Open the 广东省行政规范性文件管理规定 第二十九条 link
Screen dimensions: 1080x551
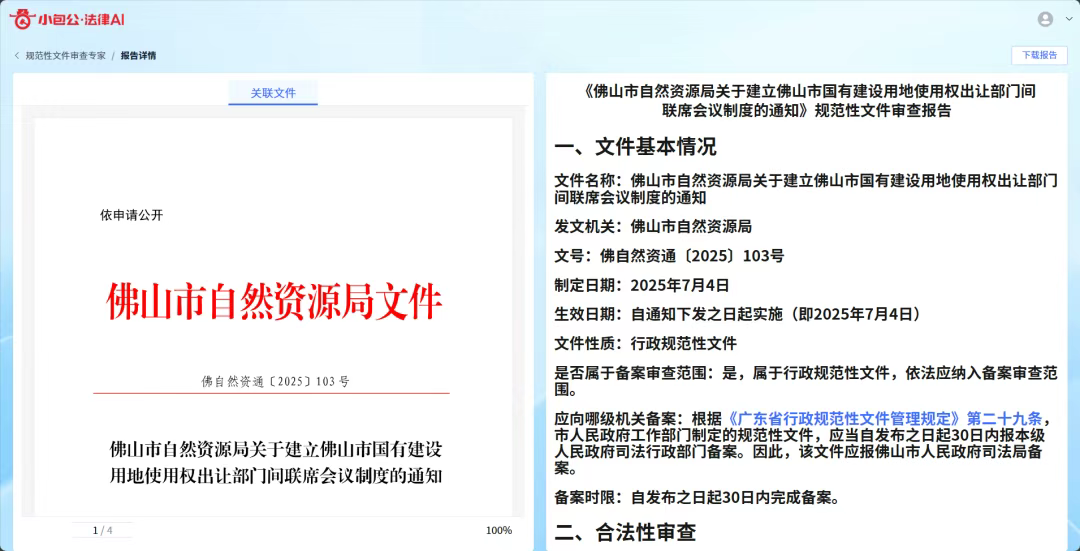884,419
